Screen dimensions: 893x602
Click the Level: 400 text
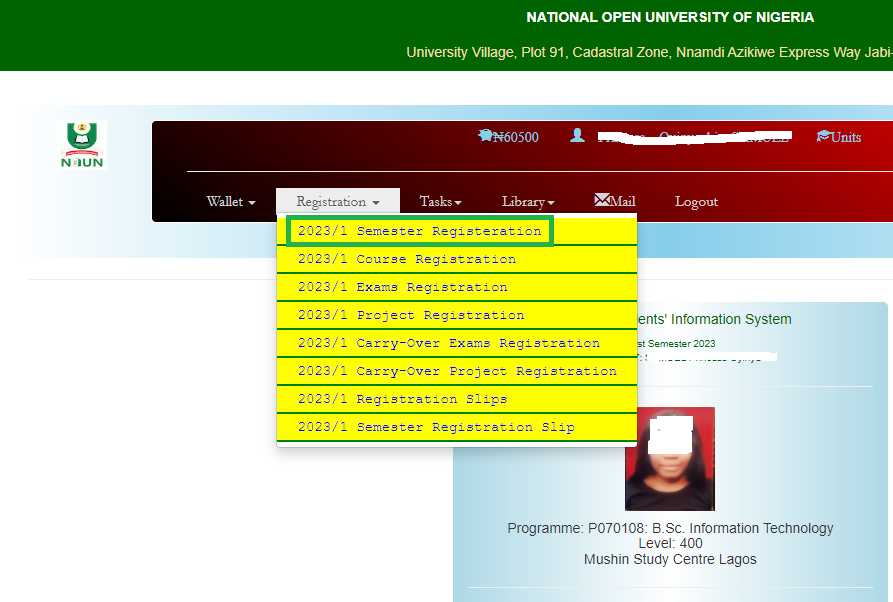tap(670, 543)
